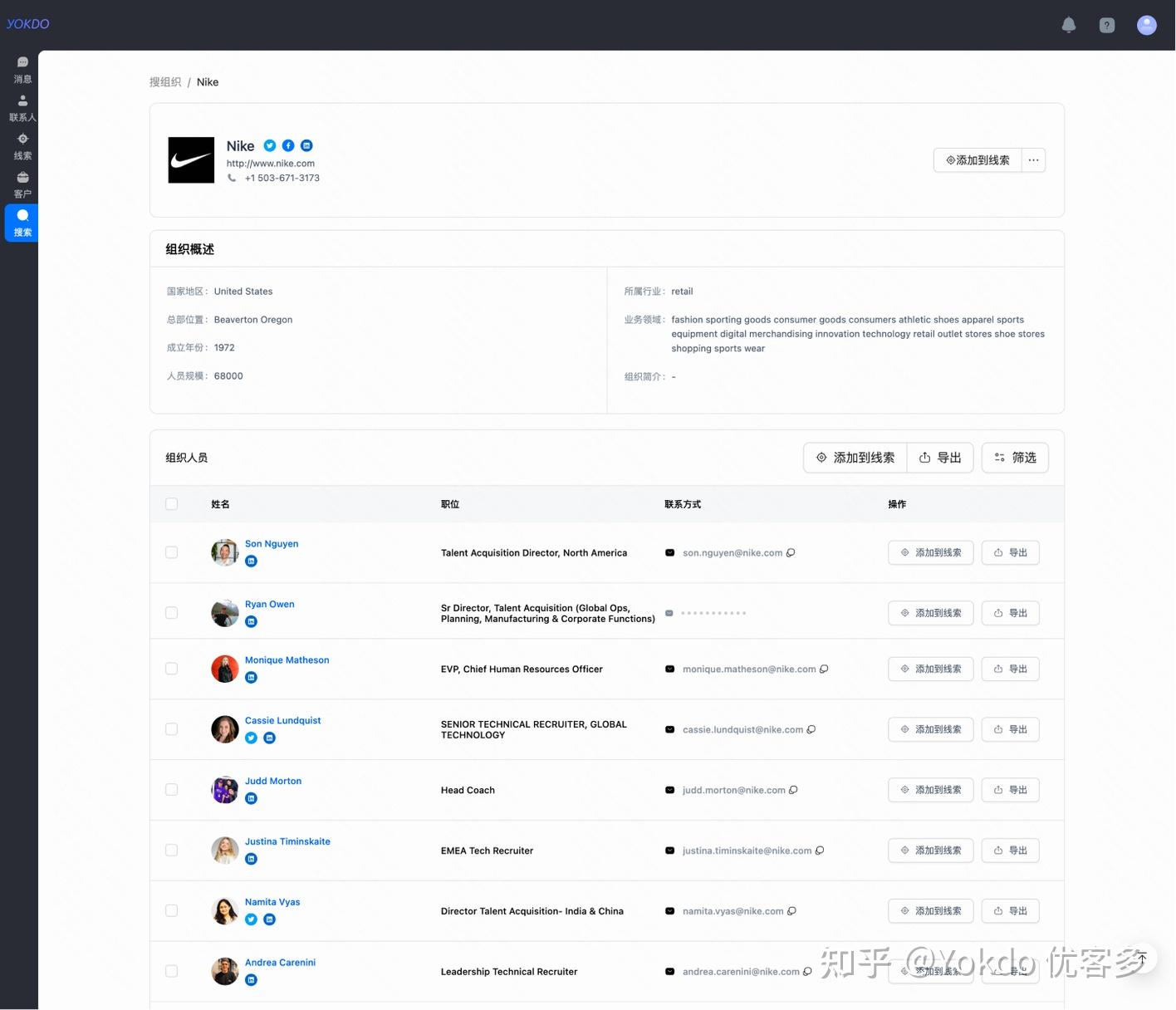The width and height of the screenshot is (1176, 1010).
Task: Check the Ryan Owen row checkbox
Action: (172, 613)
